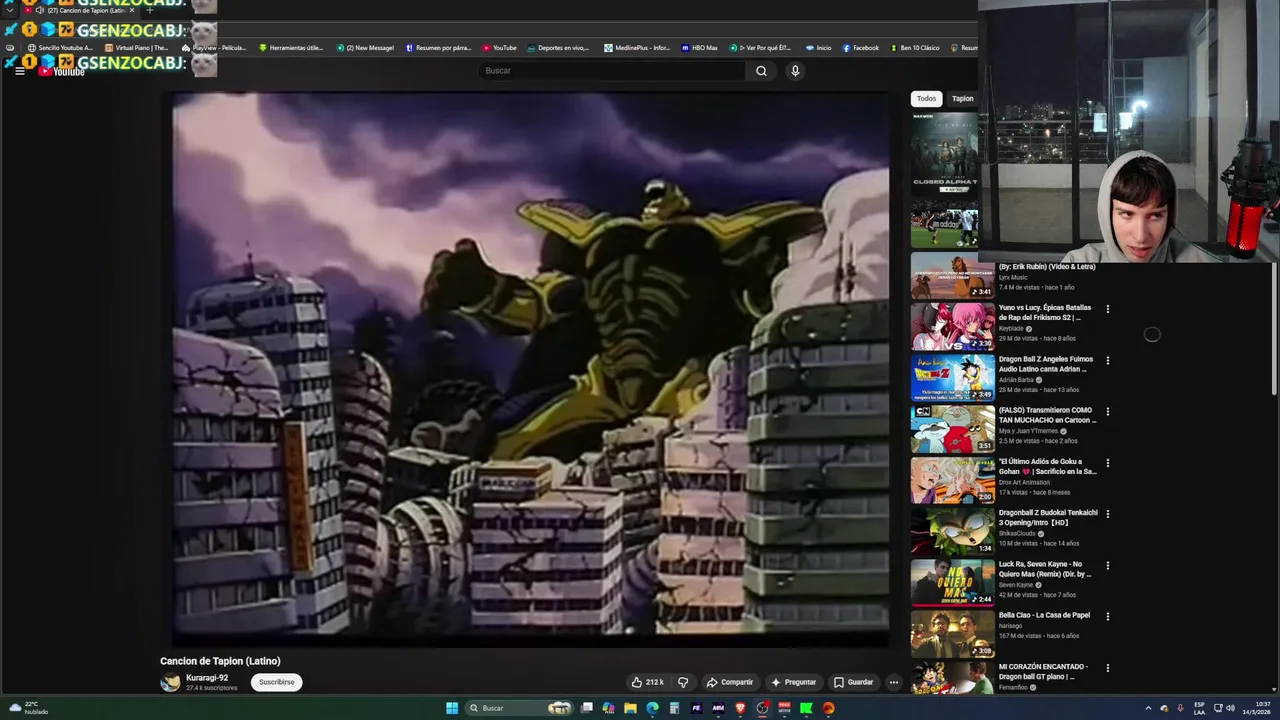The image size is (1280, 720).
Task: Open ESP LAA language switcher
Action: (x=1199, y=708)
